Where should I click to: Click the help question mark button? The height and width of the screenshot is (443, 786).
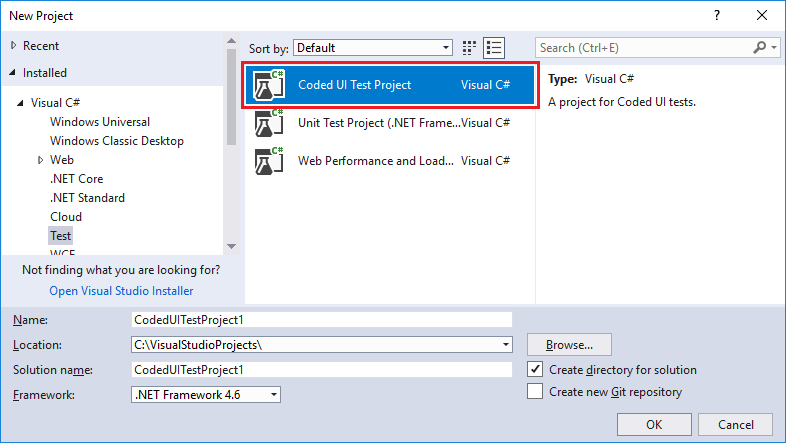click(717, 16)
